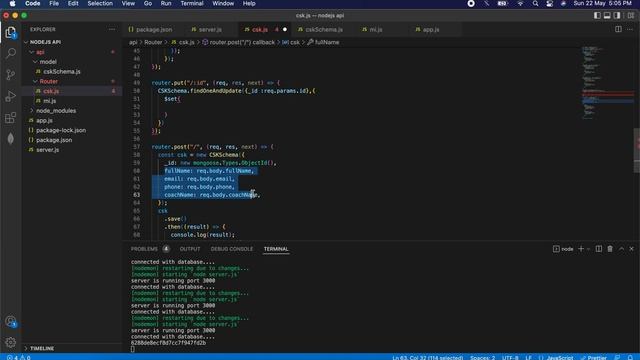Open the Explorer view in activity bar
Screen dimensions: 640x360
click(x=11, y=33)
